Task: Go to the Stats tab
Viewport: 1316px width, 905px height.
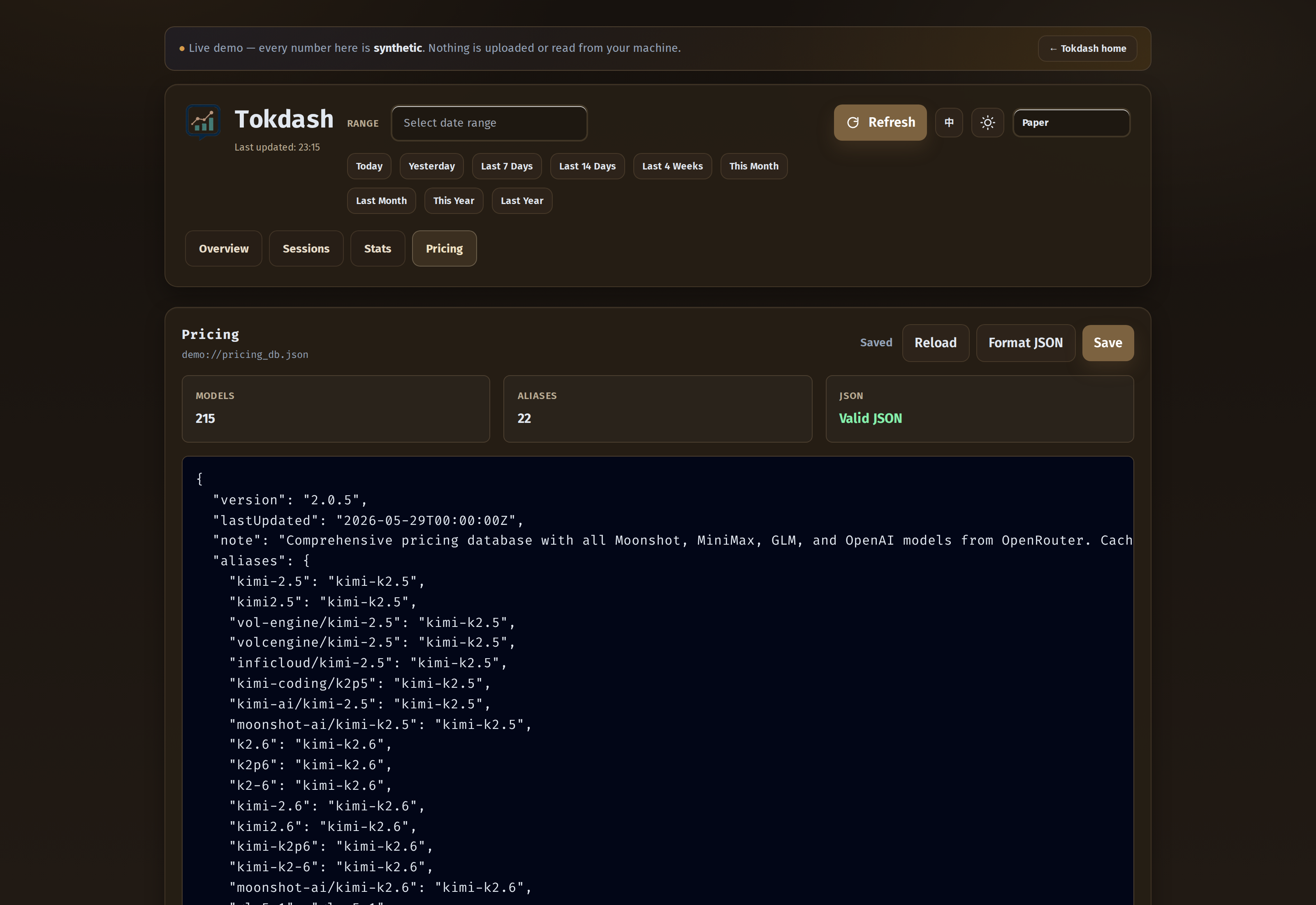Action: click(378, 248)
